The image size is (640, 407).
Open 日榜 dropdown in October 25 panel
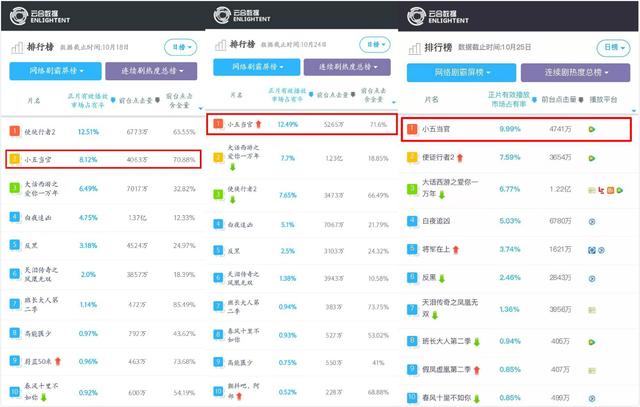pyautogui.click(x=613, y=48)
